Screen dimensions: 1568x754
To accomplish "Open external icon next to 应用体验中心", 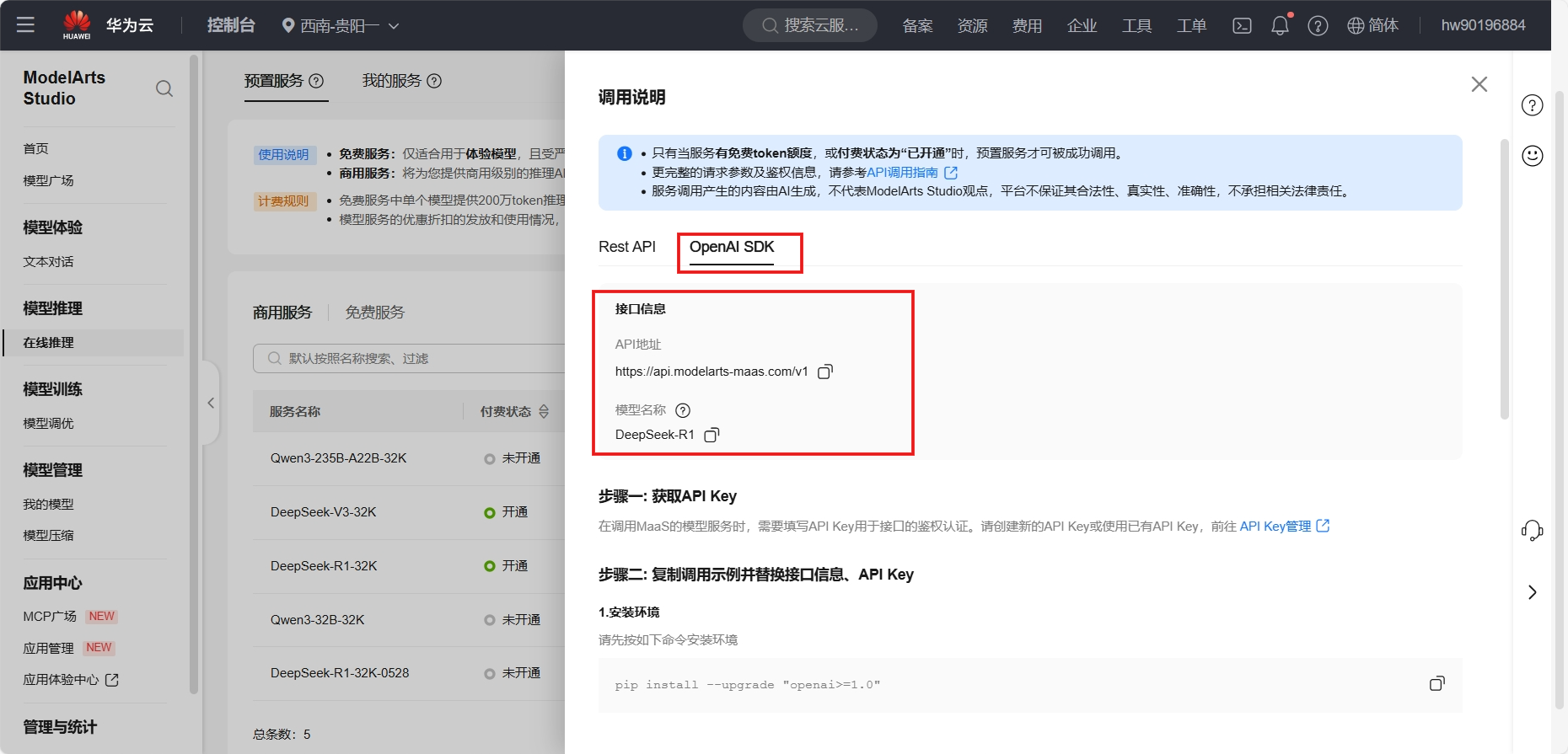I will (x=111, y=680).
